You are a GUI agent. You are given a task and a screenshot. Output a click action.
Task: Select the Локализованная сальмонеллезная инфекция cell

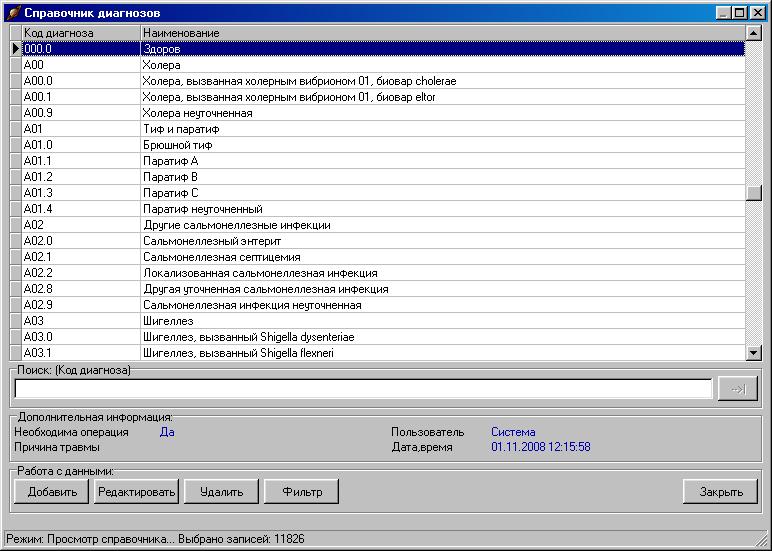click(x=443, y=273)
